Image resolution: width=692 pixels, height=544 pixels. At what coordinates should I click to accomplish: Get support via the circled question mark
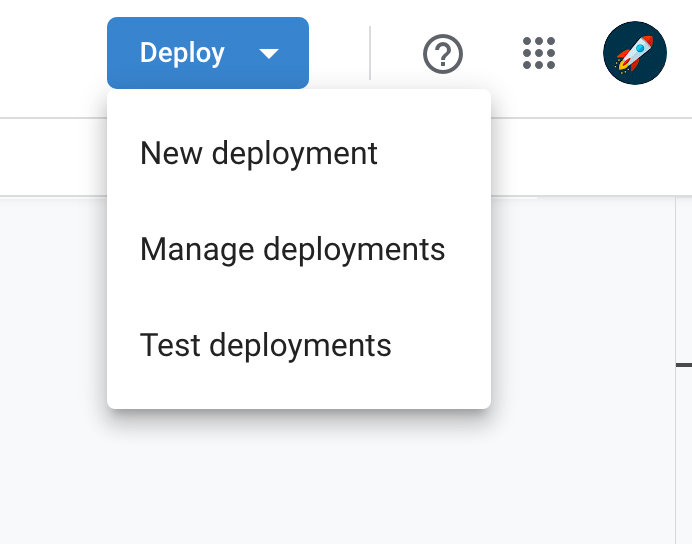click(x=443, y=53)
